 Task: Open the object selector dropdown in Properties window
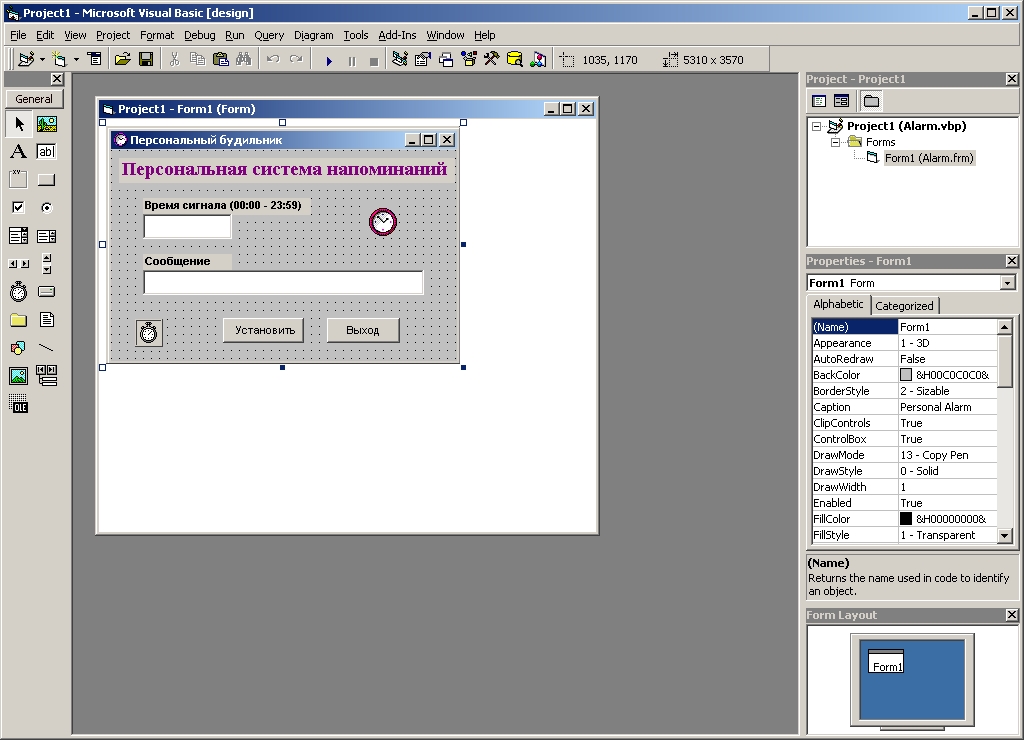coord(1008,282)
